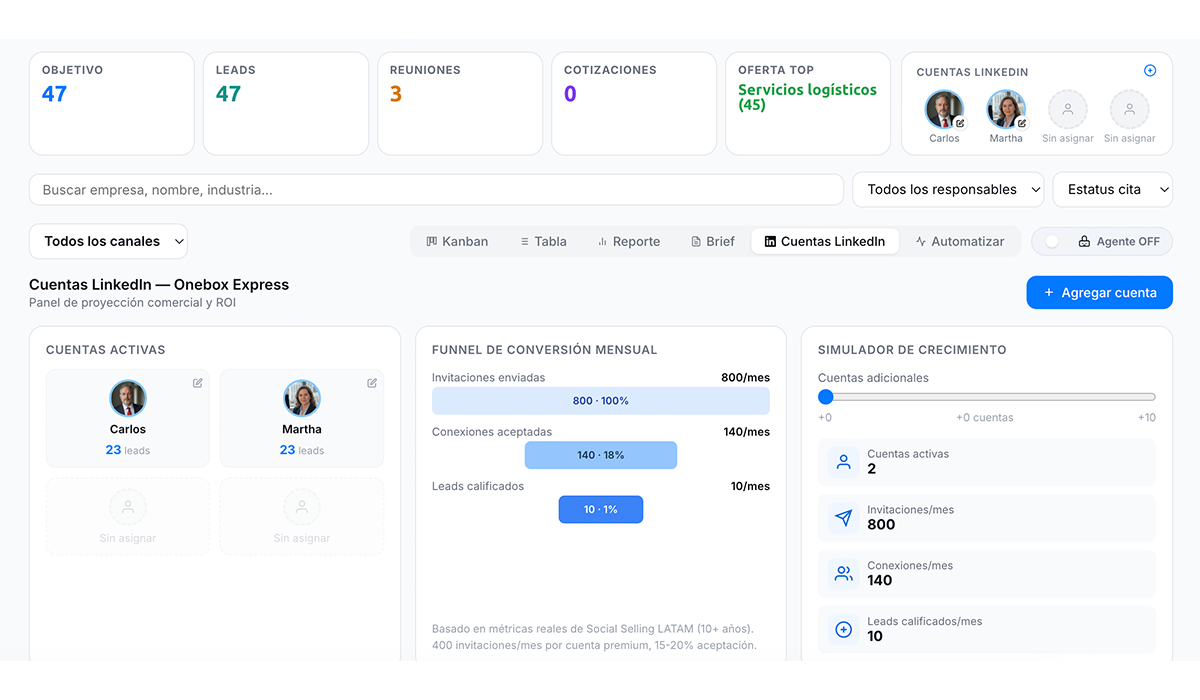Open the Estatus cita dropdown

(x=1113, y=190)
